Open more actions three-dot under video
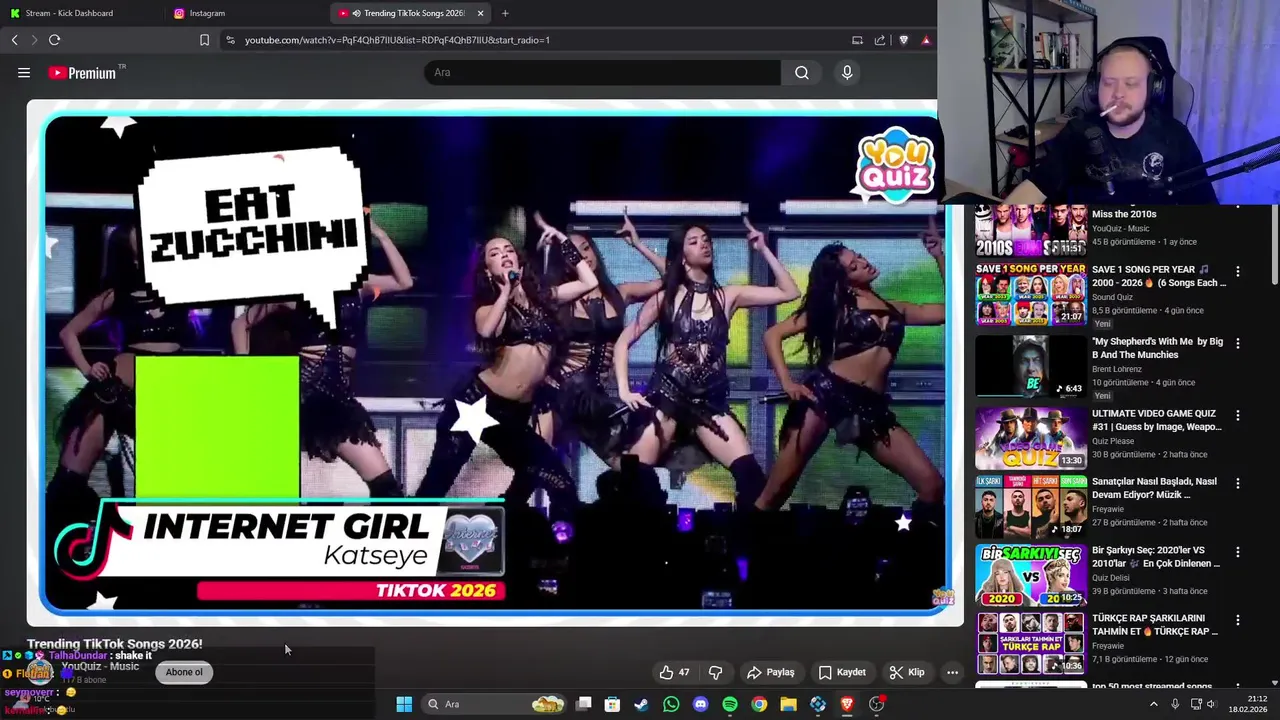The height and width of the screenshot is (720, 1280). click(952, 672)
